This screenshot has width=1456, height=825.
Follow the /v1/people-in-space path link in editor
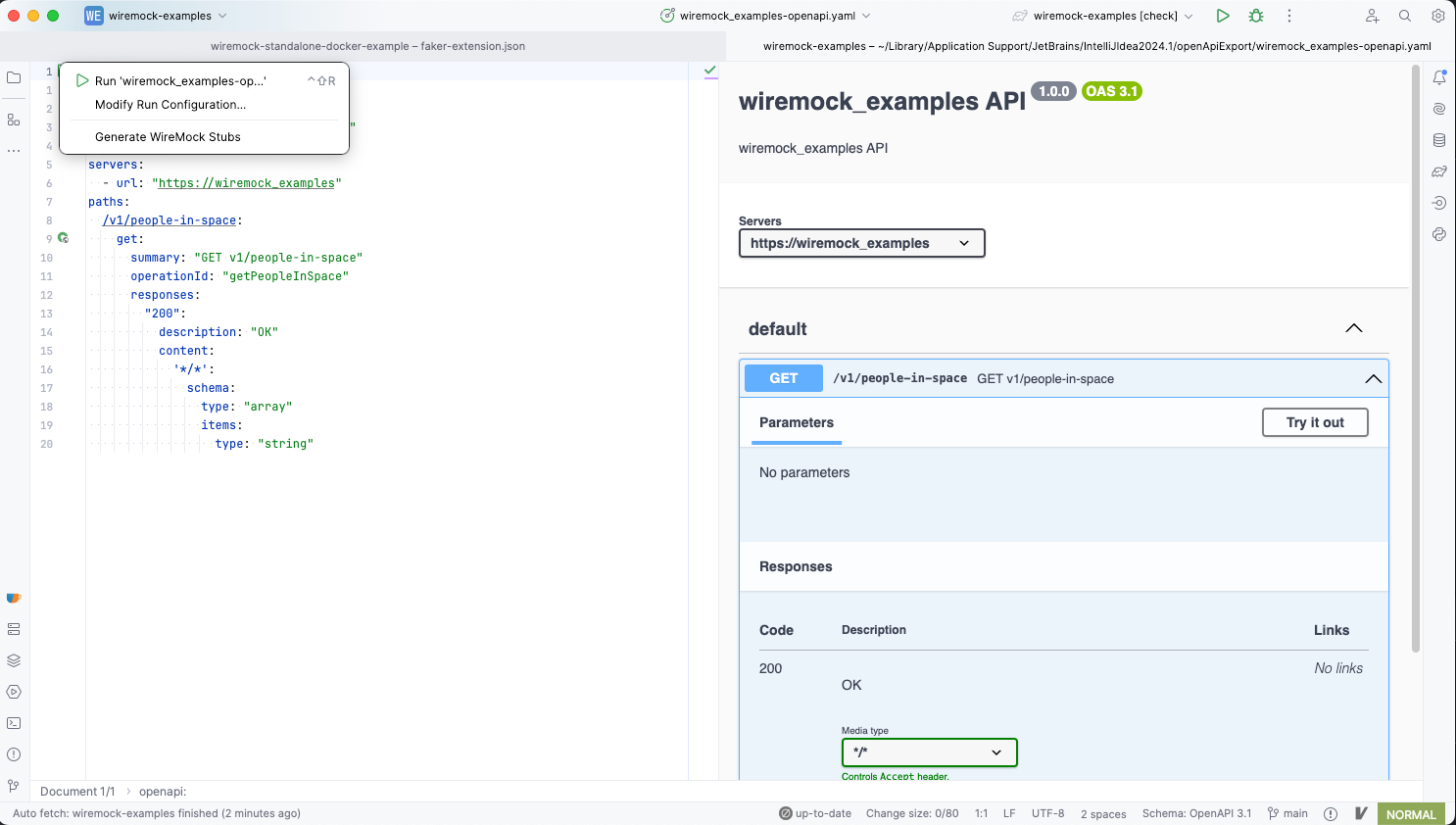tap(170, 220)
